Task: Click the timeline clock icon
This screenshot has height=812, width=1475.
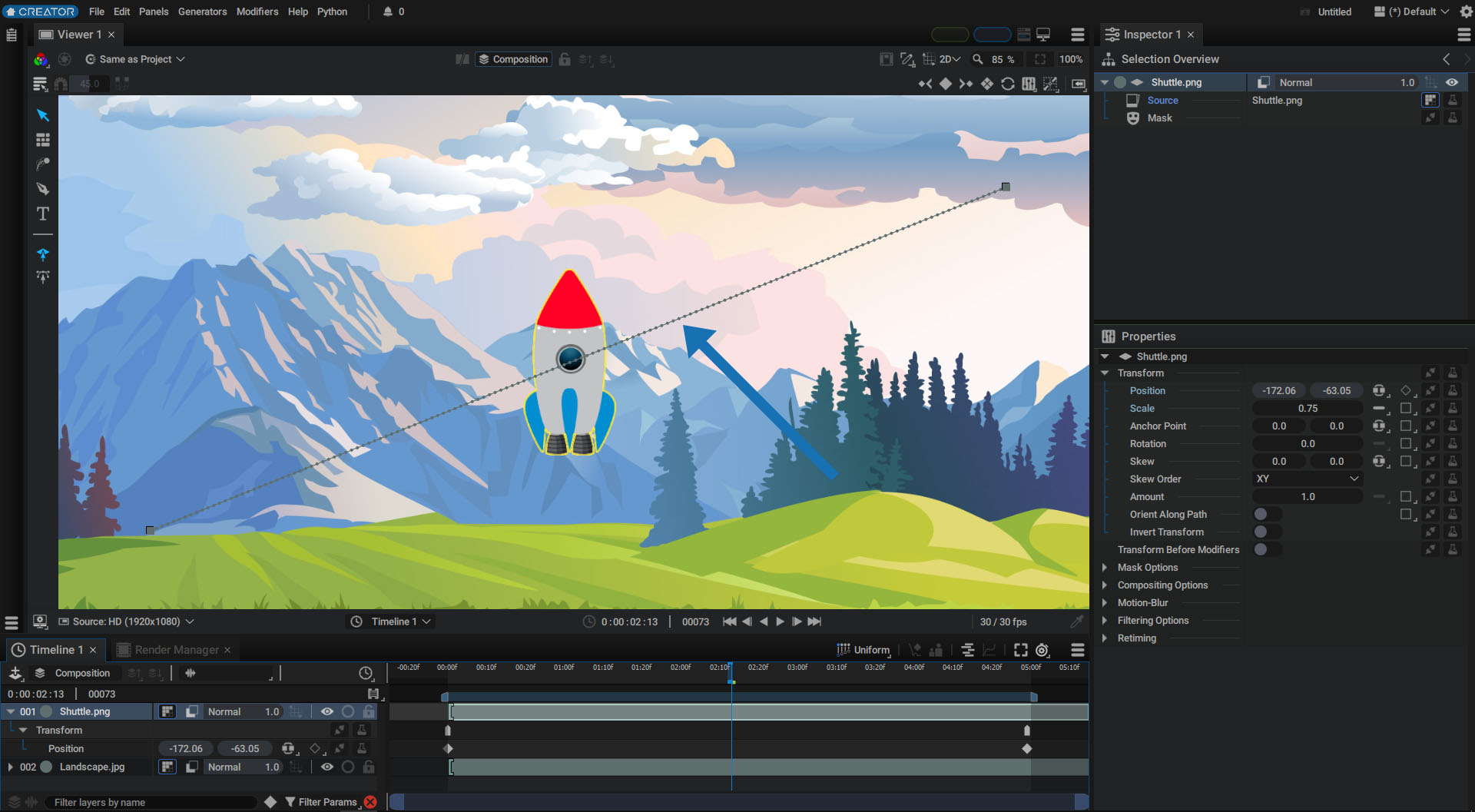Action: point(366,673)
